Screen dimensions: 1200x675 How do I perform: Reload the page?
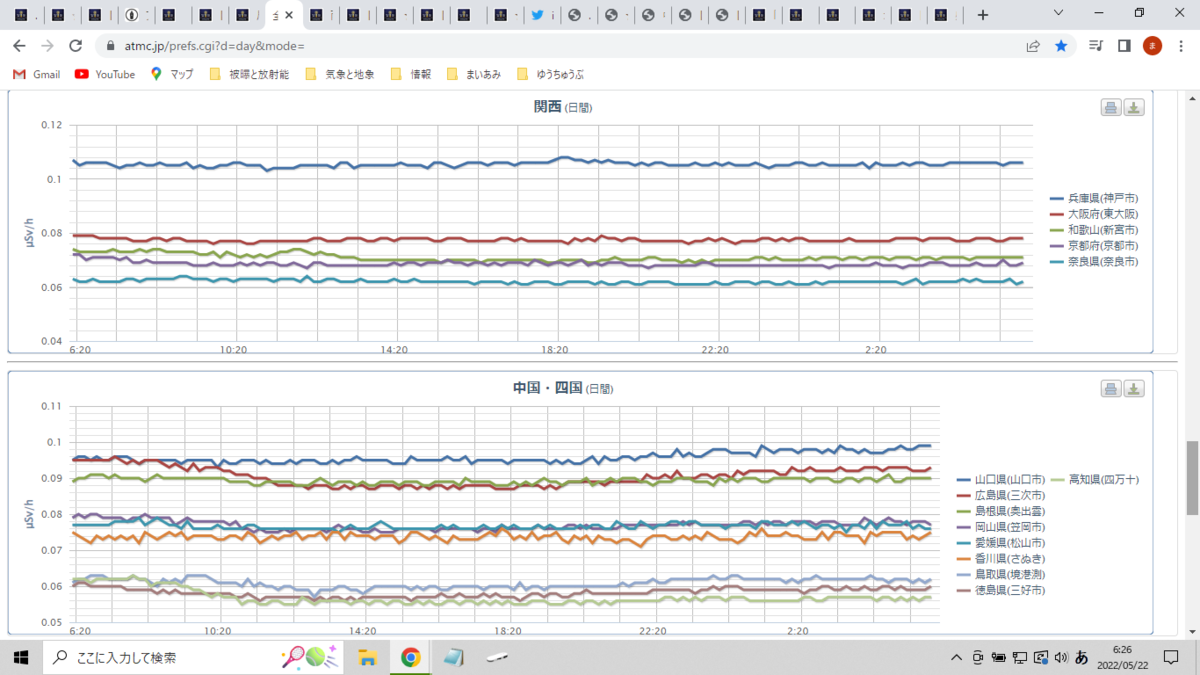[x=75, y=46]
